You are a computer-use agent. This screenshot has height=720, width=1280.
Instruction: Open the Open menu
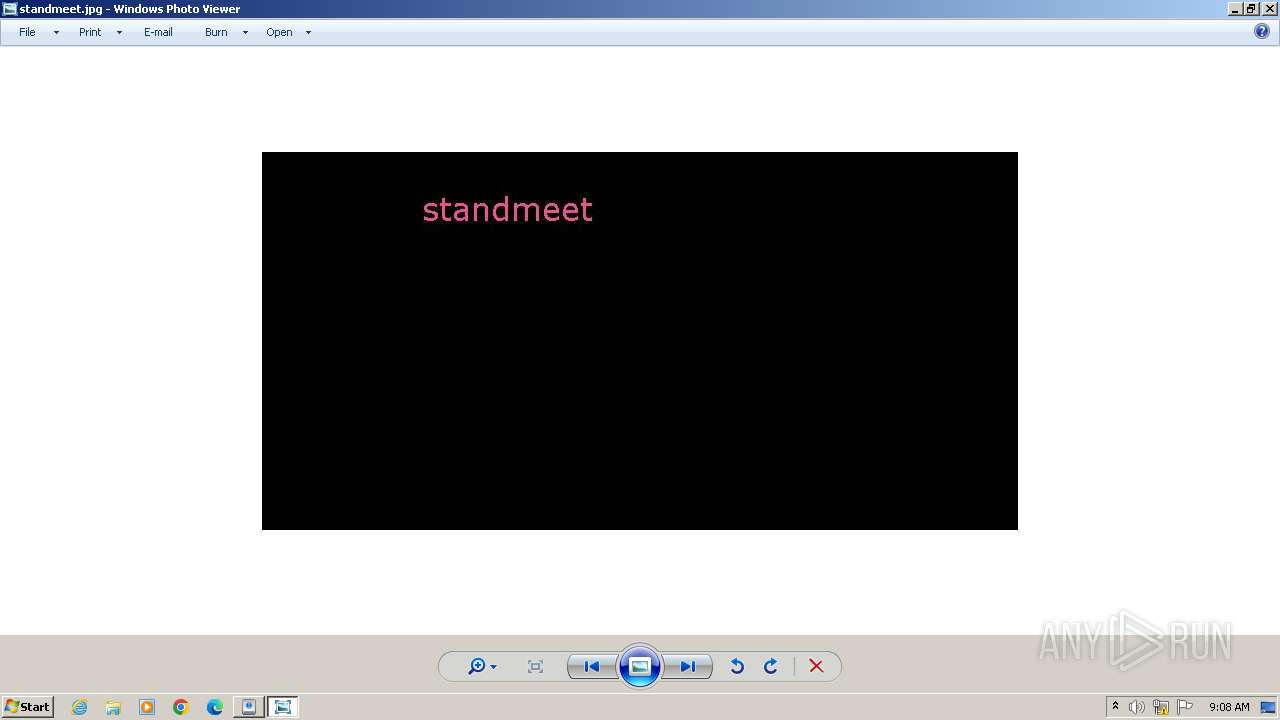click(x=279, y=32)
